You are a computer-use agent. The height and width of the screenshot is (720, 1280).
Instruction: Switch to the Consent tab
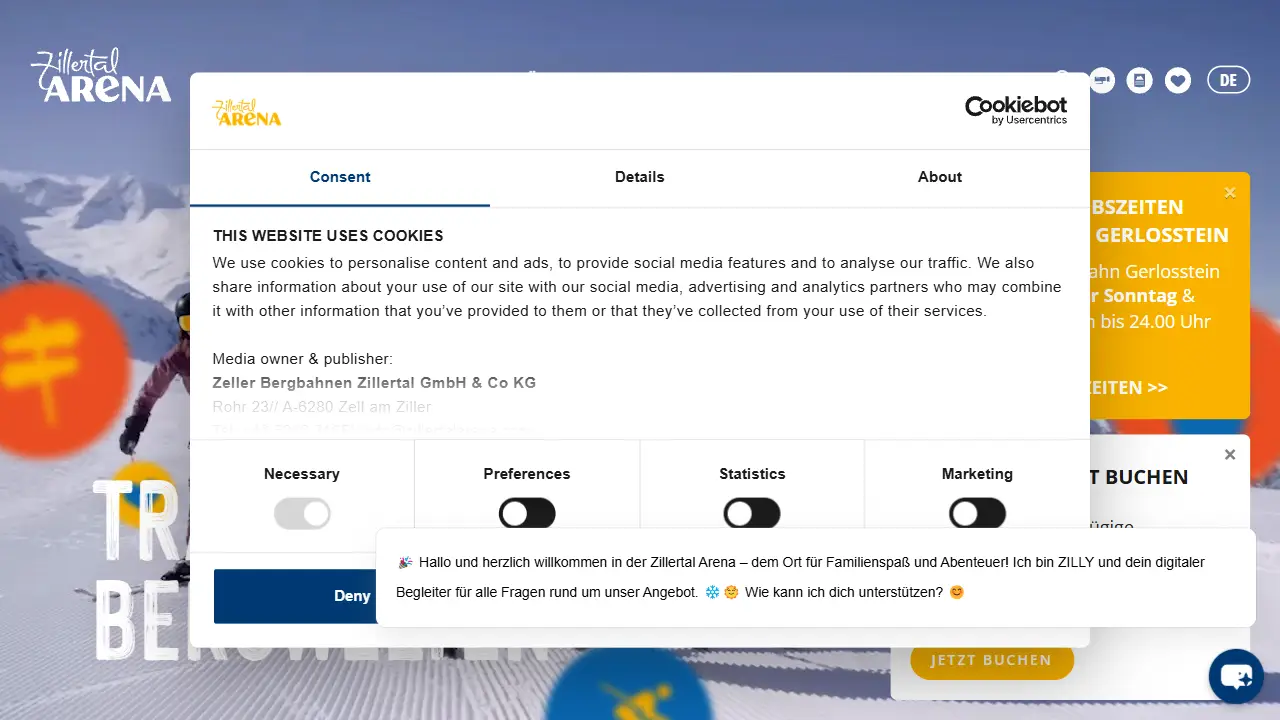click(340, 177)
